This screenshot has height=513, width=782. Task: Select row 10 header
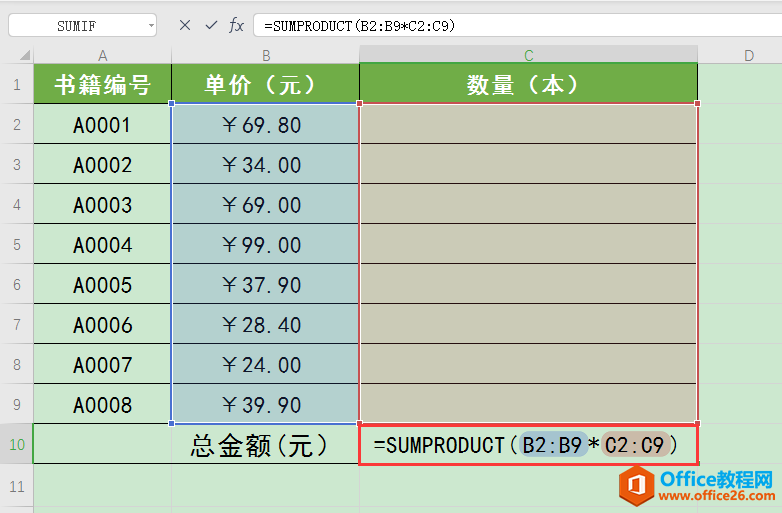[x=16, y=444]
